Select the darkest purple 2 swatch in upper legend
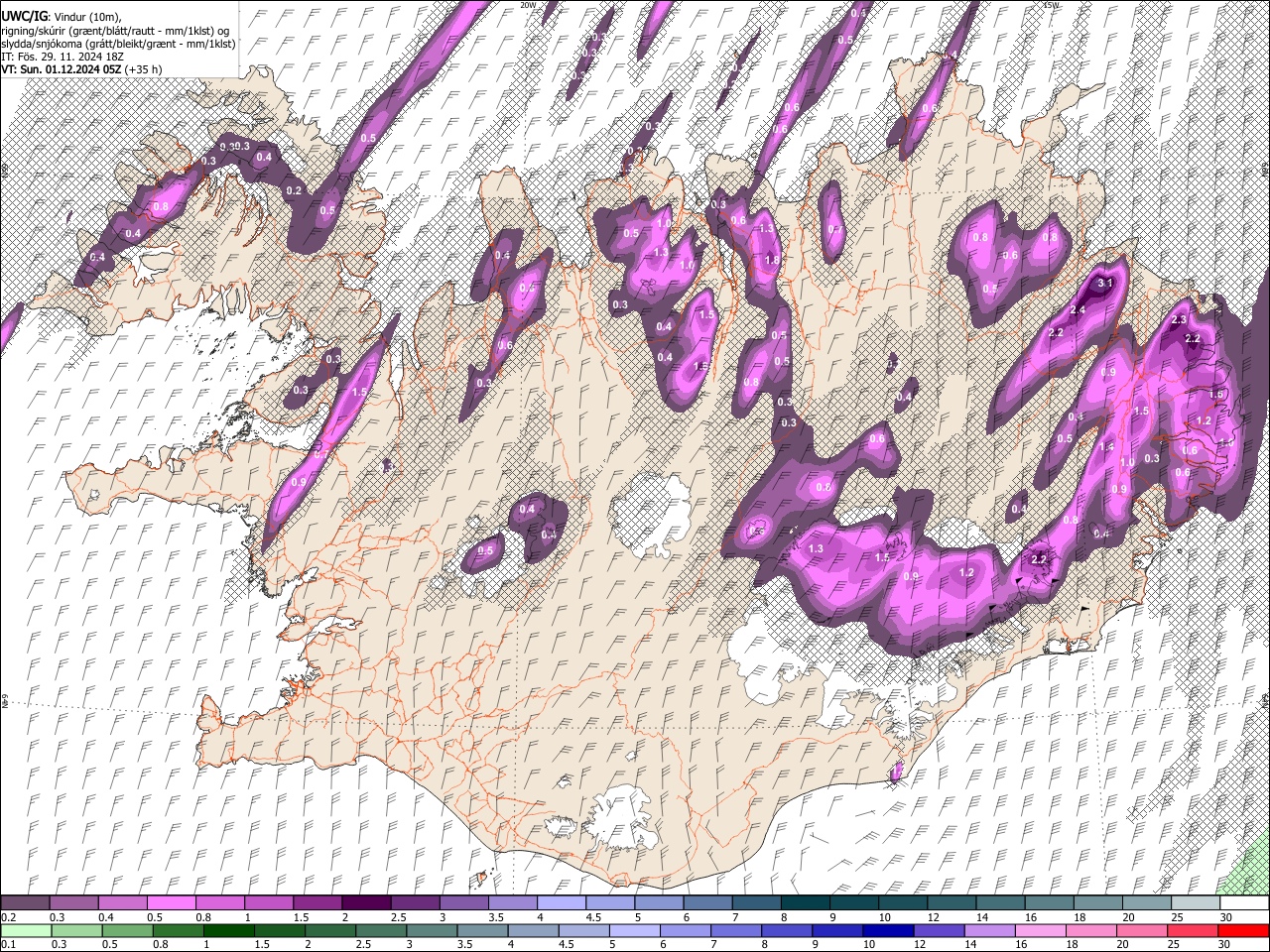This screenshot has width=1270, height=952. 366,902
